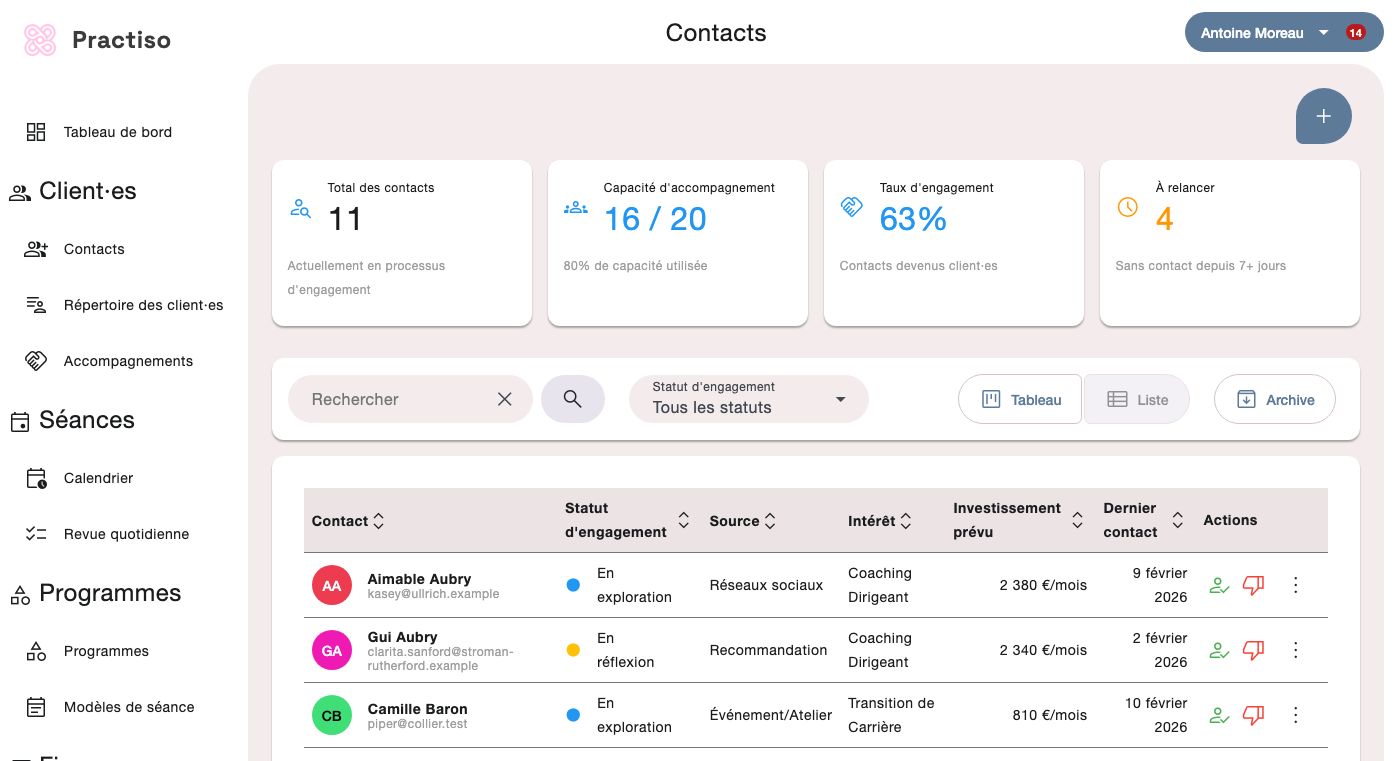Switch to the Liste view
This screenshot has width=1400, height=761.
tap(1136, 398)
